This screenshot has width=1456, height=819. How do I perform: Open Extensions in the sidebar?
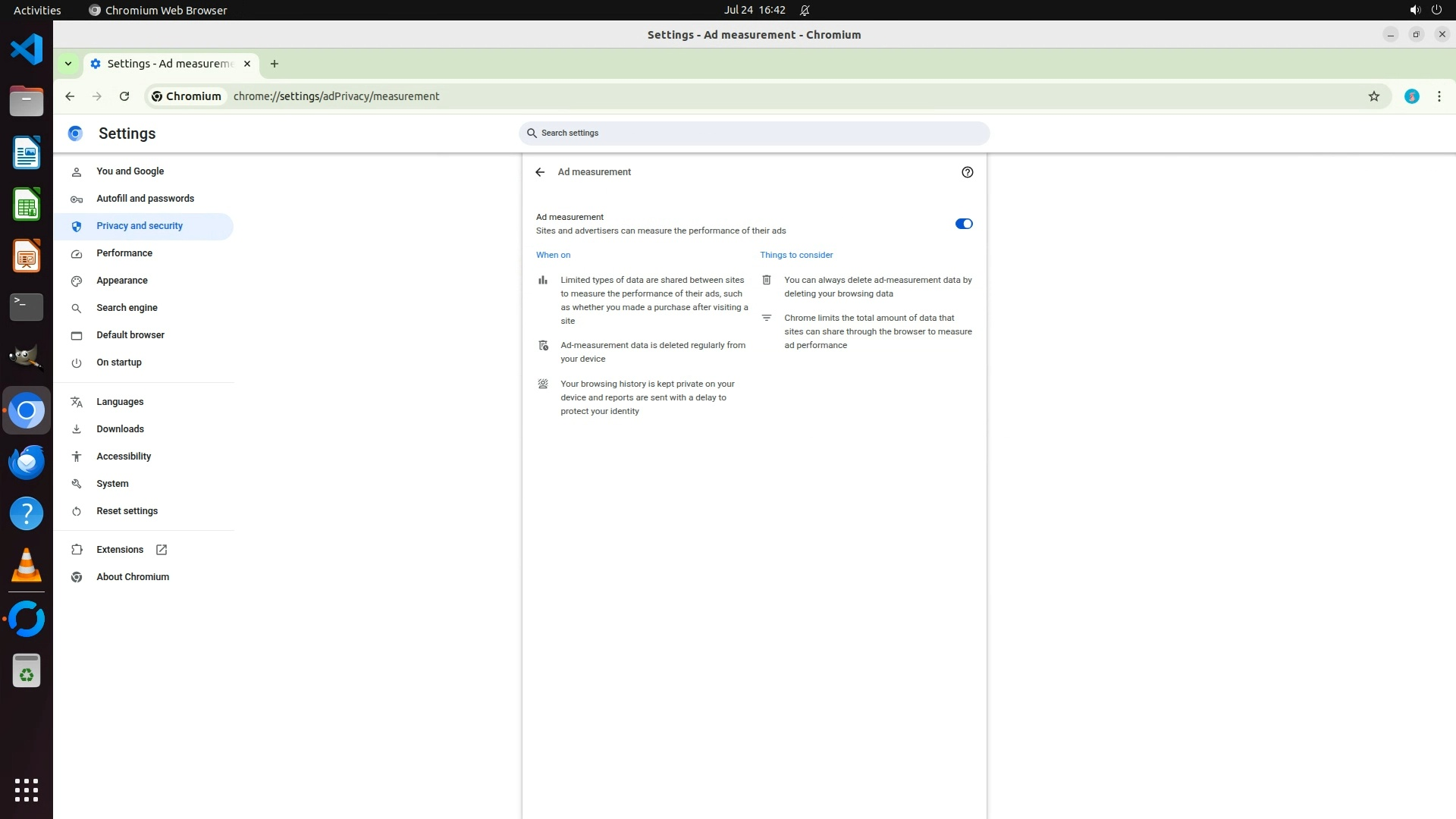(x=120, y=550)
